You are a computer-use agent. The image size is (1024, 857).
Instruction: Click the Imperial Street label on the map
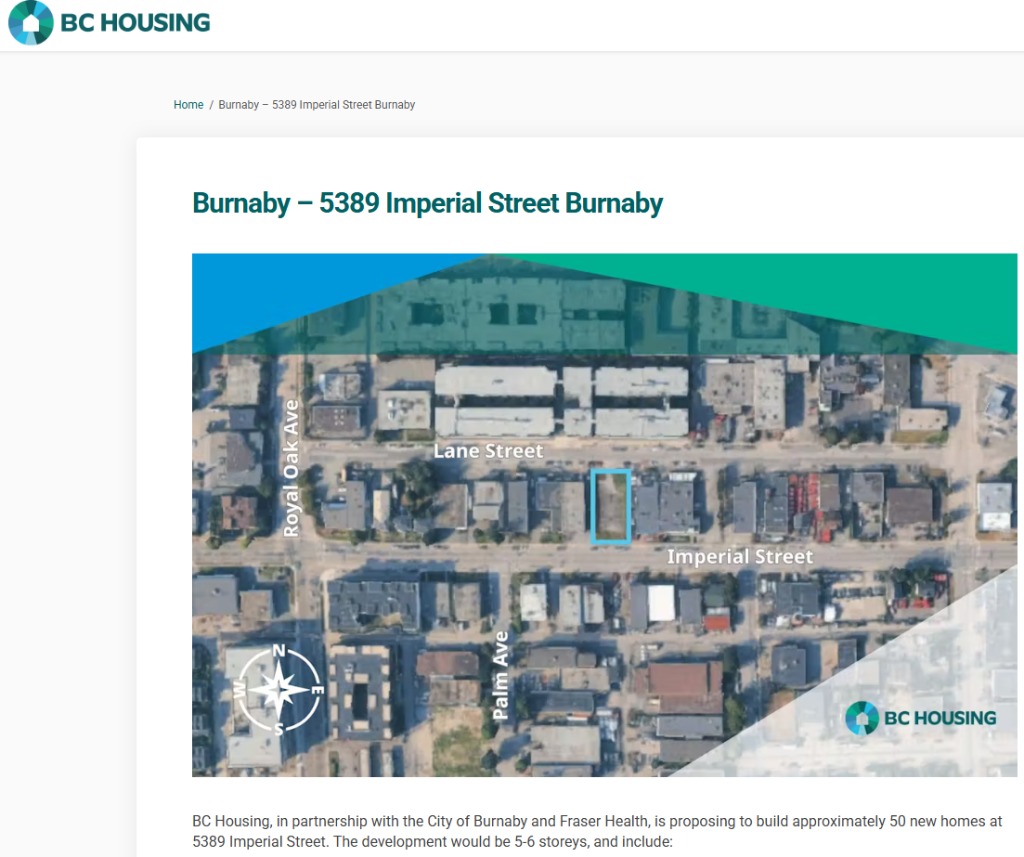click(x=739, y=556)
